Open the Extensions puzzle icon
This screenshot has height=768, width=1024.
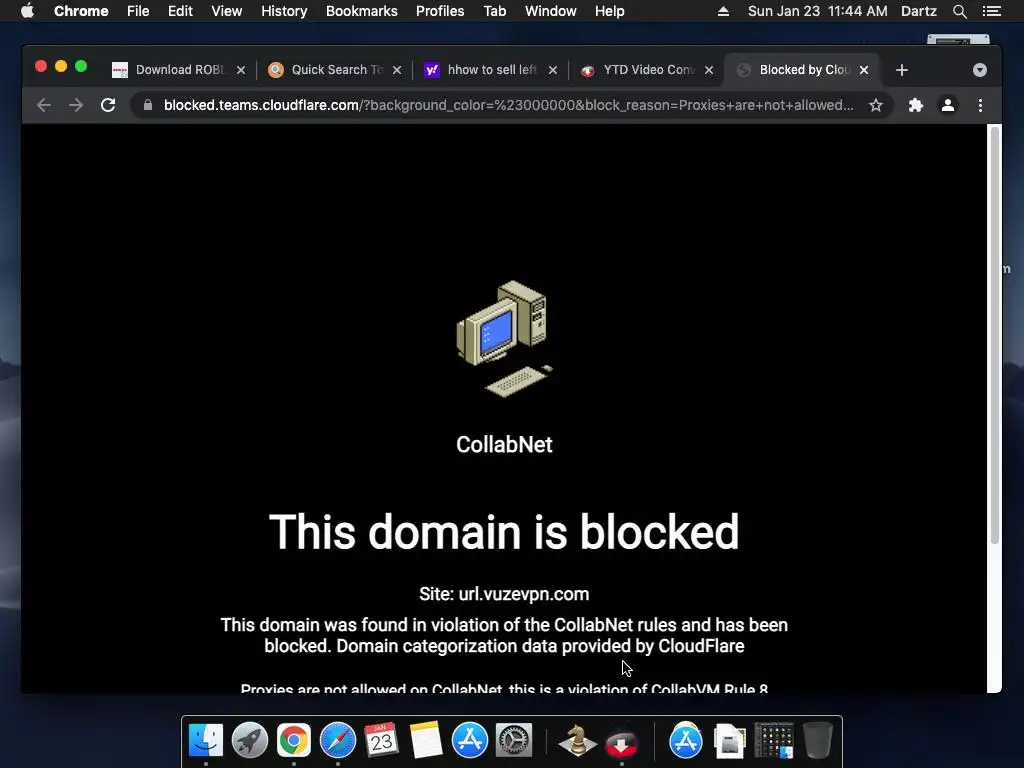916,105
